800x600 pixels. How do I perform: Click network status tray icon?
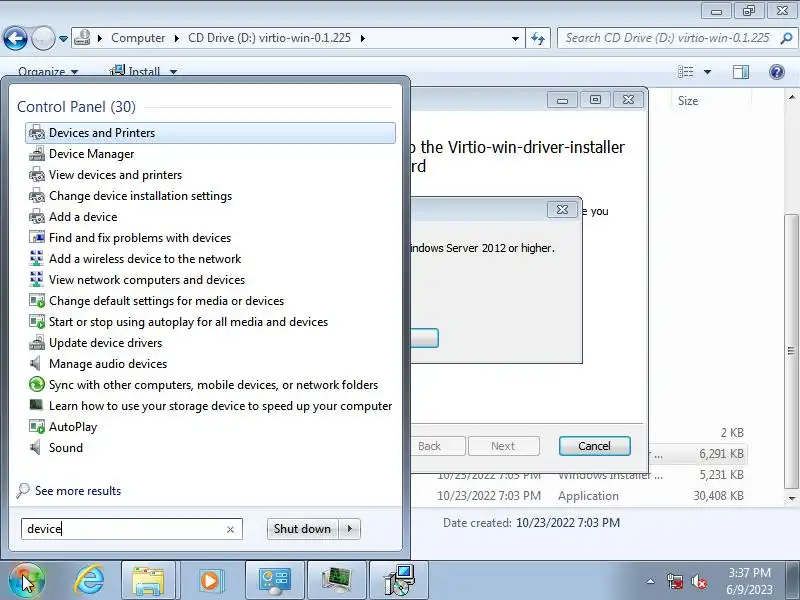(674, 581)
